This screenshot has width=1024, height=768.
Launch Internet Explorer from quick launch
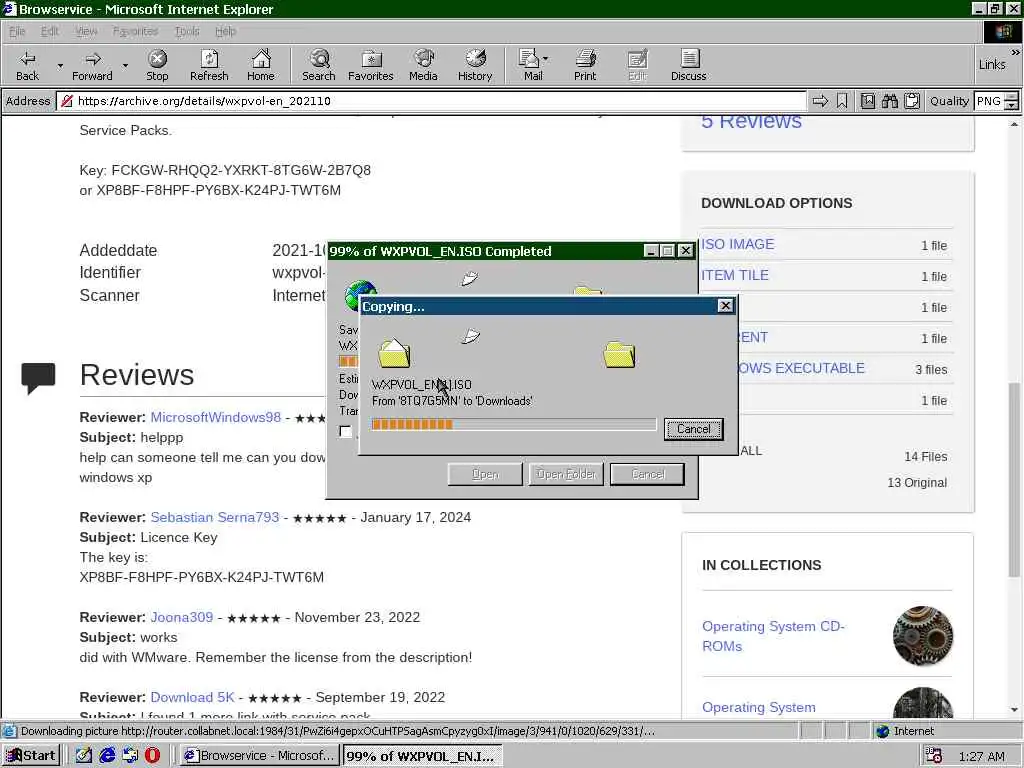click(107, 756)
